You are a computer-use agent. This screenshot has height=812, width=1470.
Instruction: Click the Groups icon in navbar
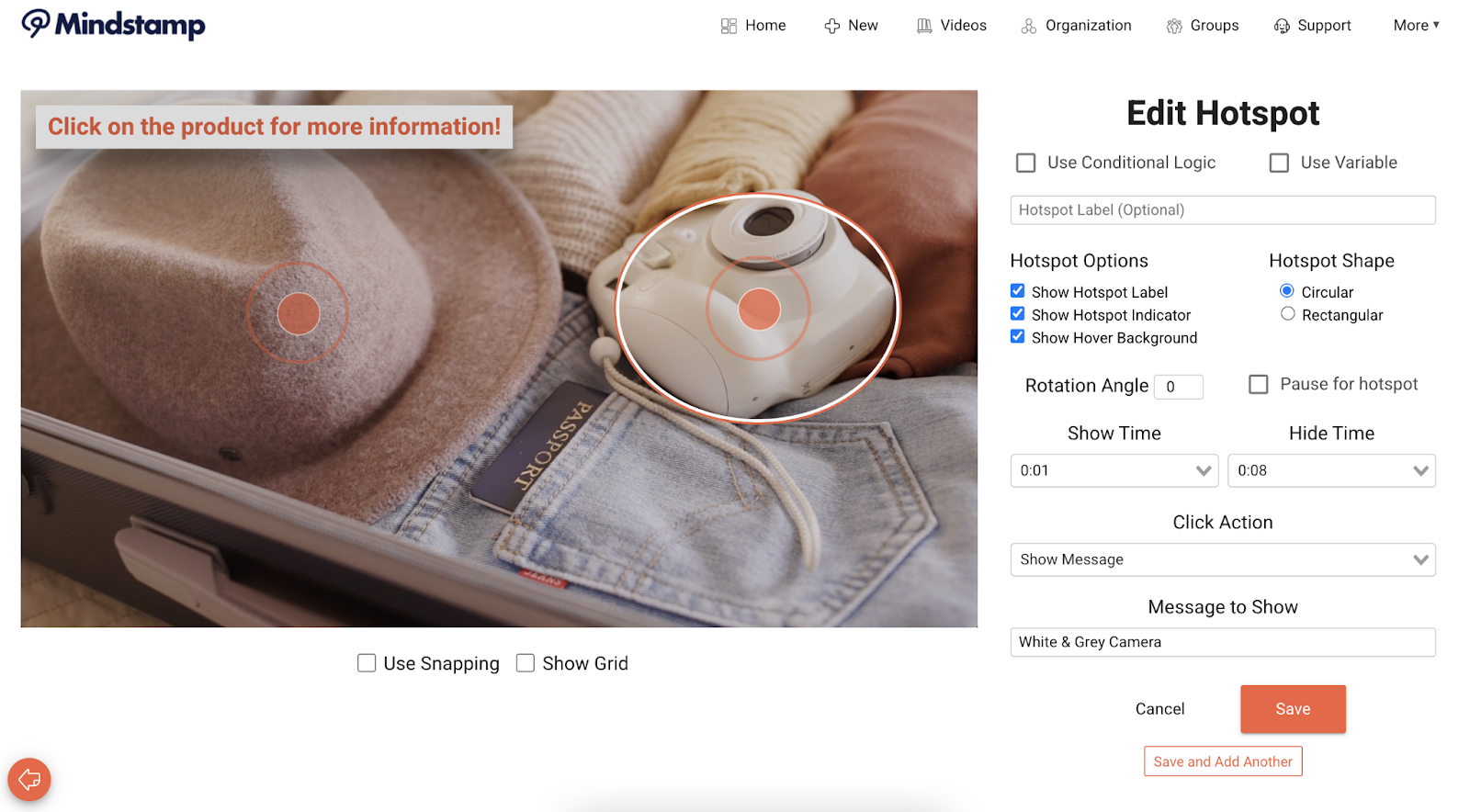pos(1174,26)
